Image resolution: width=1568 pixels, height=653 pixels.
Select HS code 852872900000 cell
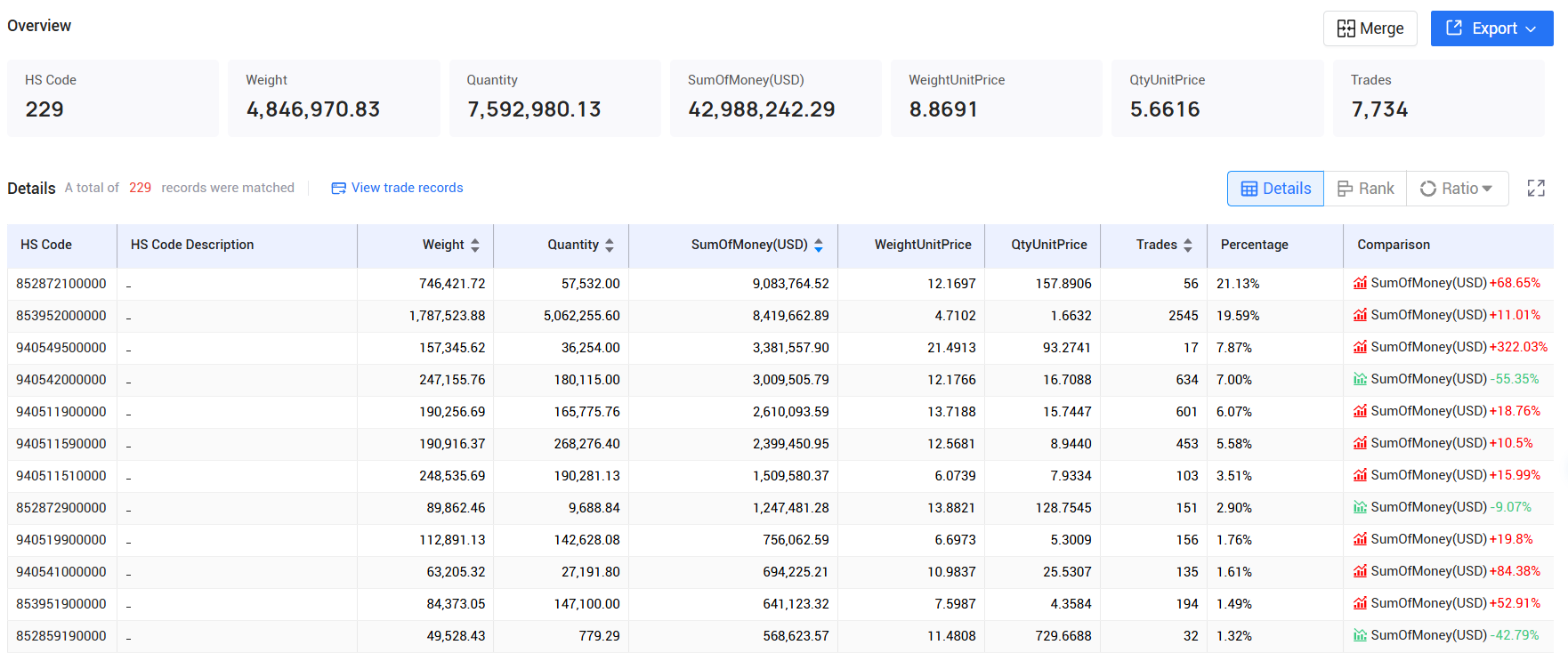61,508
